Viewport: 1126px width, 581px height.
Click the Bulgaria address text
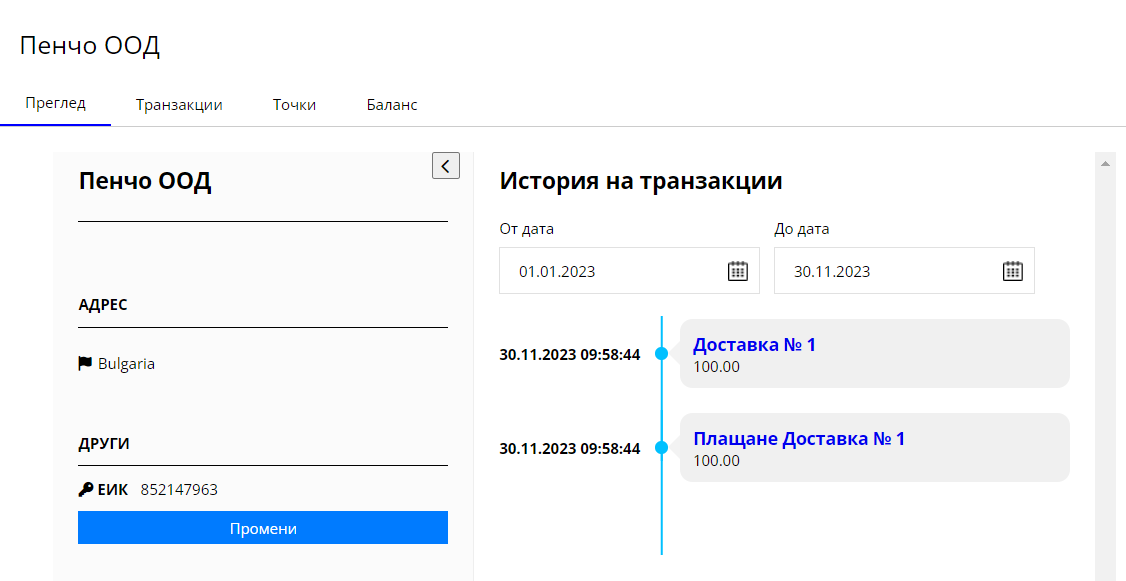126,363
